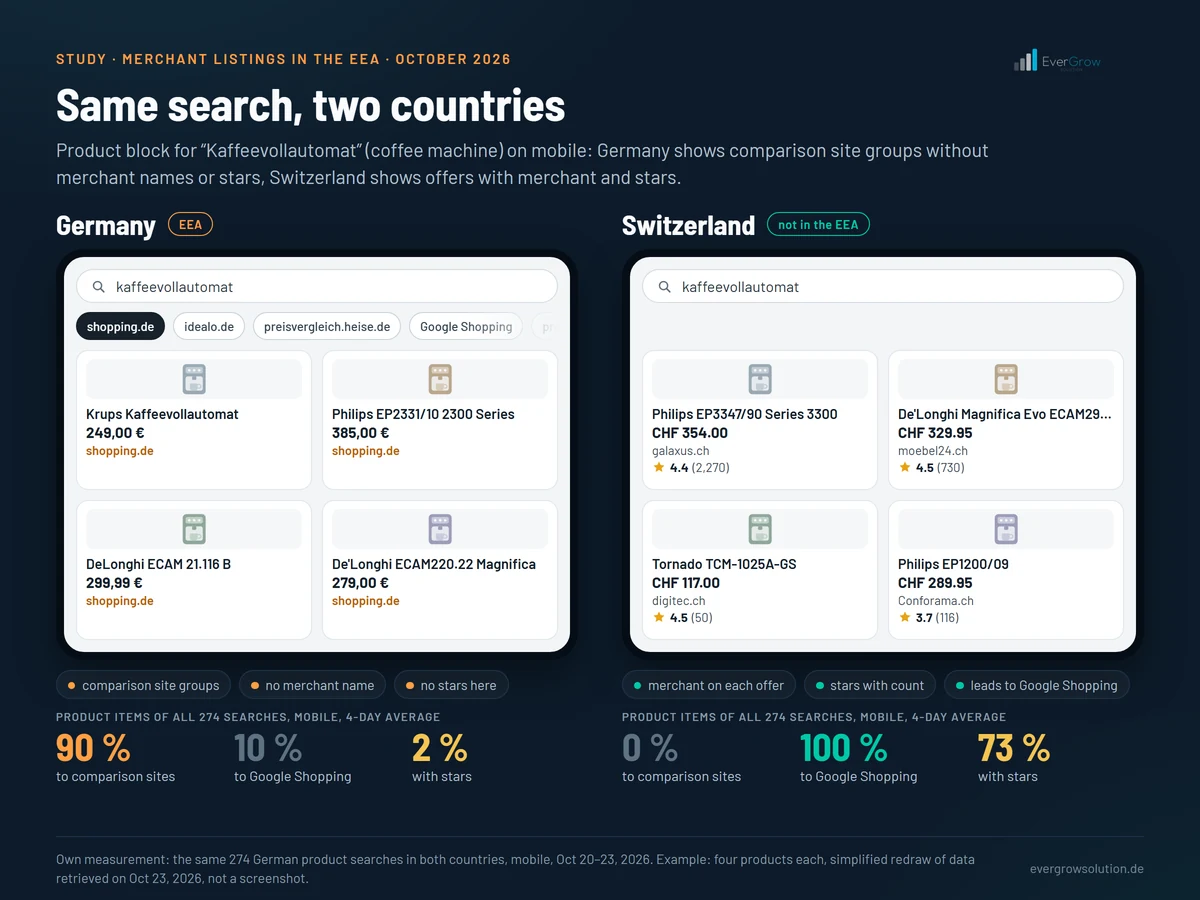
Task: Click price 385,00 €
Action: [x=361, y=433]
